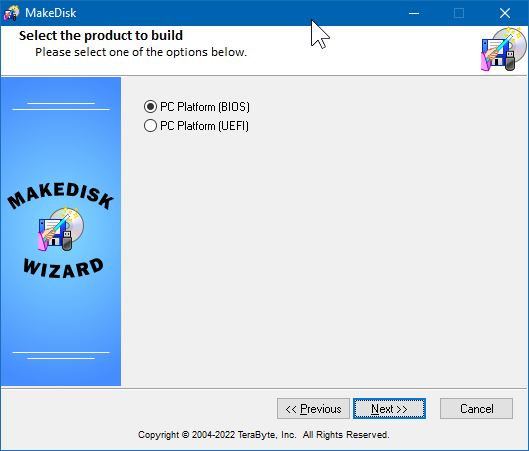Click the wizard disk icon in header
The height and width of the screenshot is (451, 529).
[x=503, y=50]
